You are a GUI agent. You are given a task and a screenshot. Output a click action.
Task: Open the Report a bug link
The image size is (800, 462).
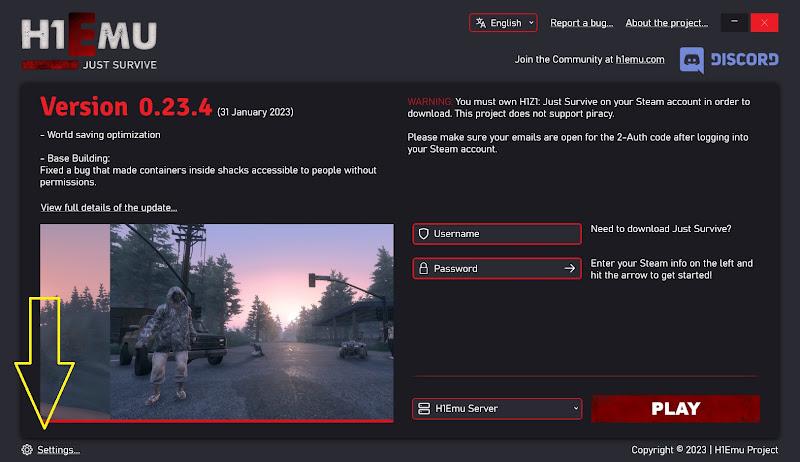click(x=581, y=23)
